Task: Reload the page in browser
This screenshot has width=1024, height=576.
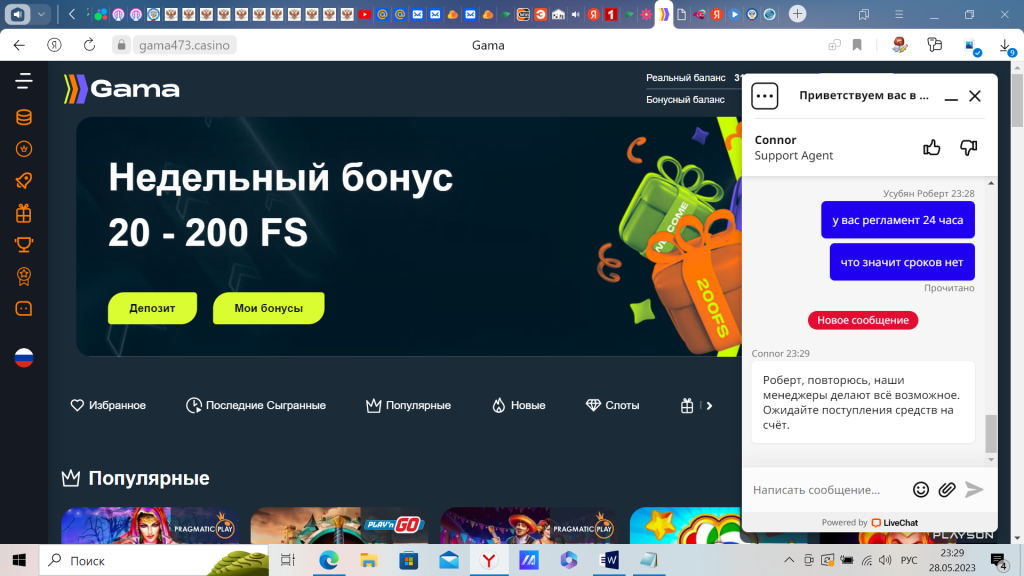Action: 89,45
